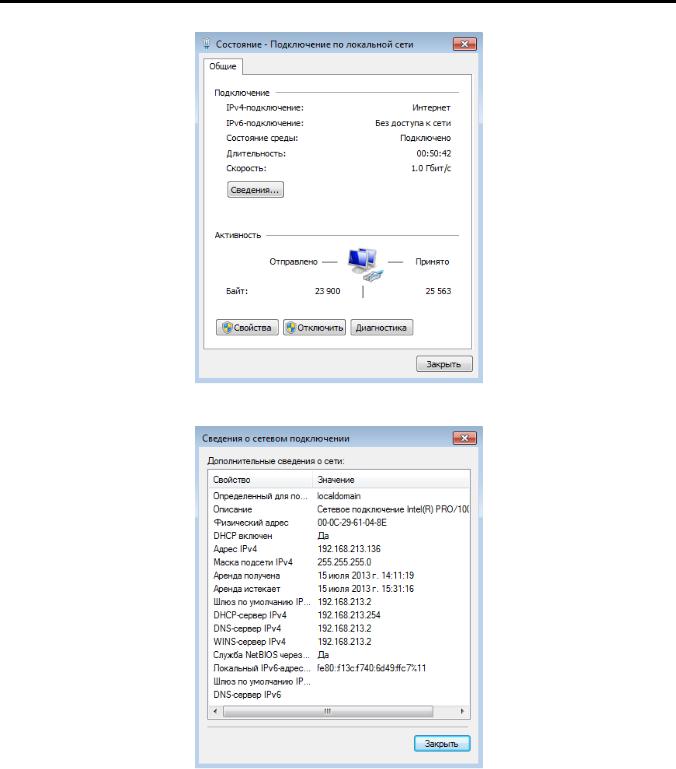Select the DNS-сервер IPv6 row
The height and width of the screenshot is (769, 676).
pyautogui.click(x=339, y=694)
